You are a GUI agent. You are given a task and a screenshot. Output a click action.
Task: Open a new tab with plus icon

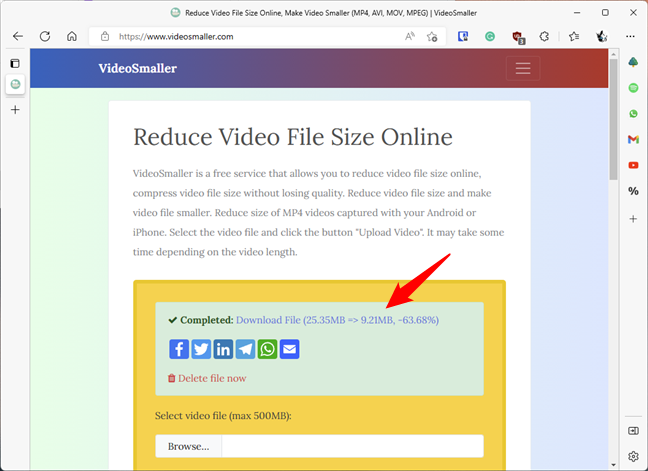tap(15, 109)
